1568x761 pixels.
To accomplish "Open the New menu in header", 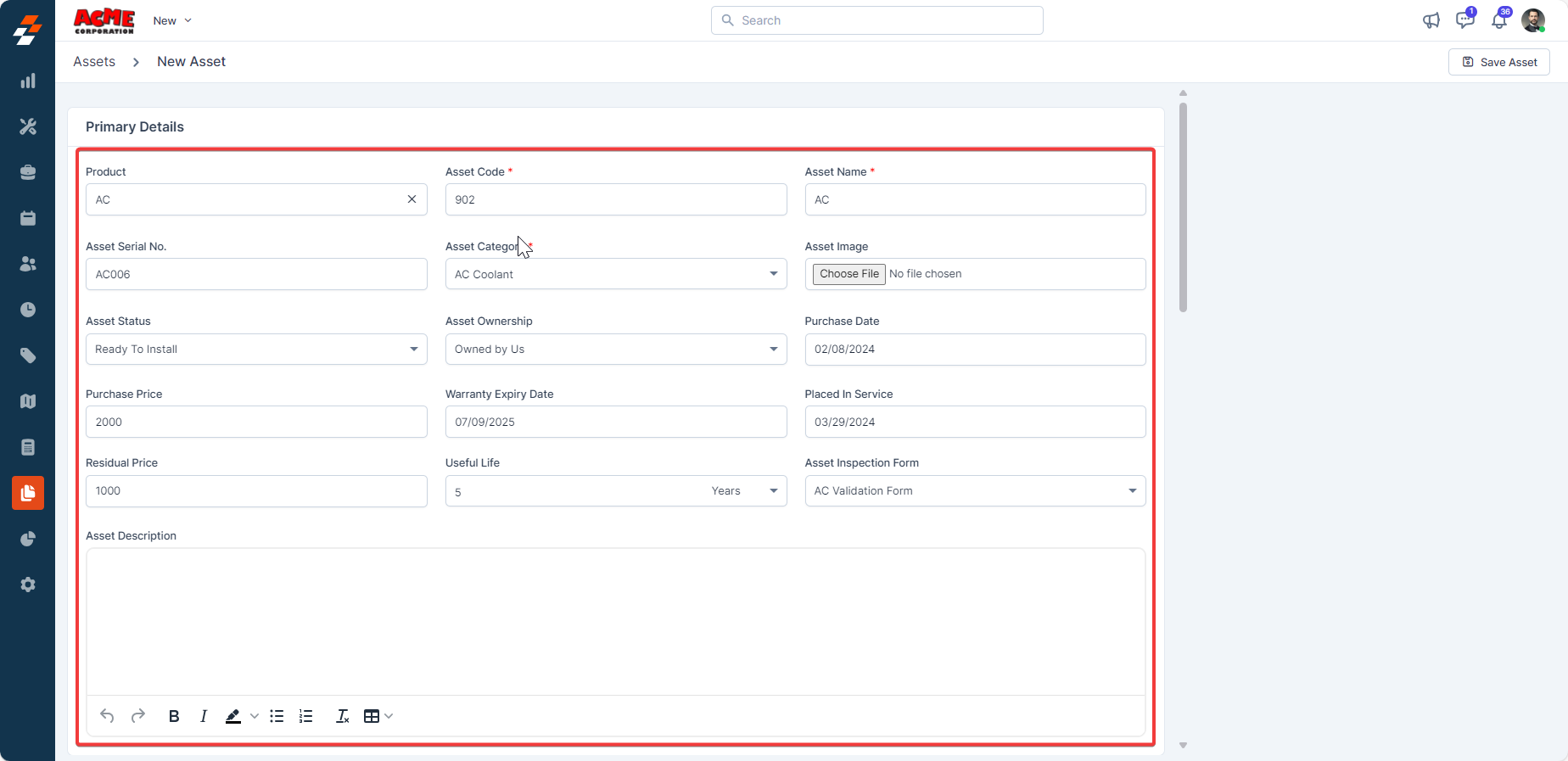I will 172,20.
